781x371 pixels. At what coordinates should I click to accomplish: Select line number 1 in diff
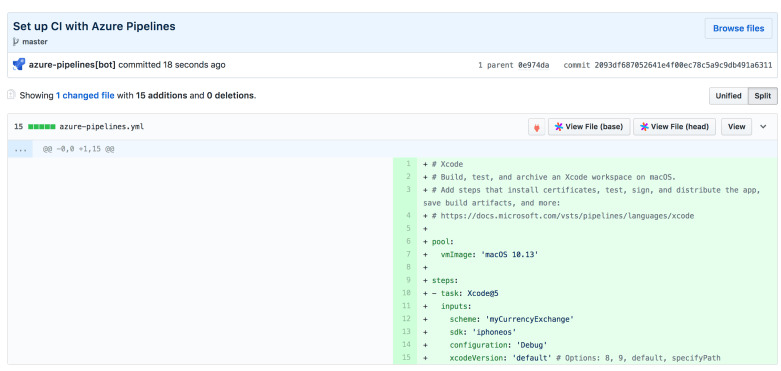coord(405,164)
